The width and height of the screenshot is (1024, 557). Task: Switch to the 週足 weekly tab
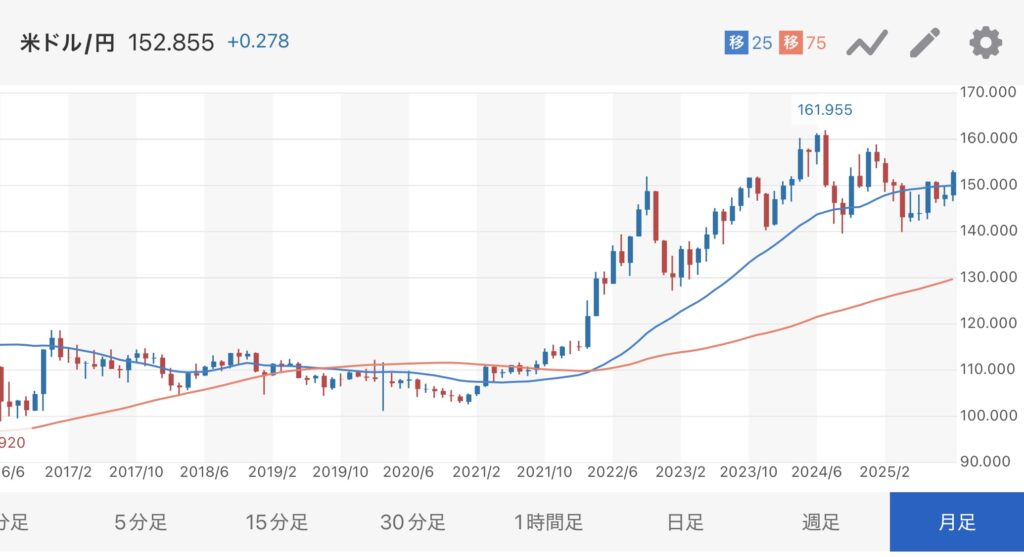point(821,522)
